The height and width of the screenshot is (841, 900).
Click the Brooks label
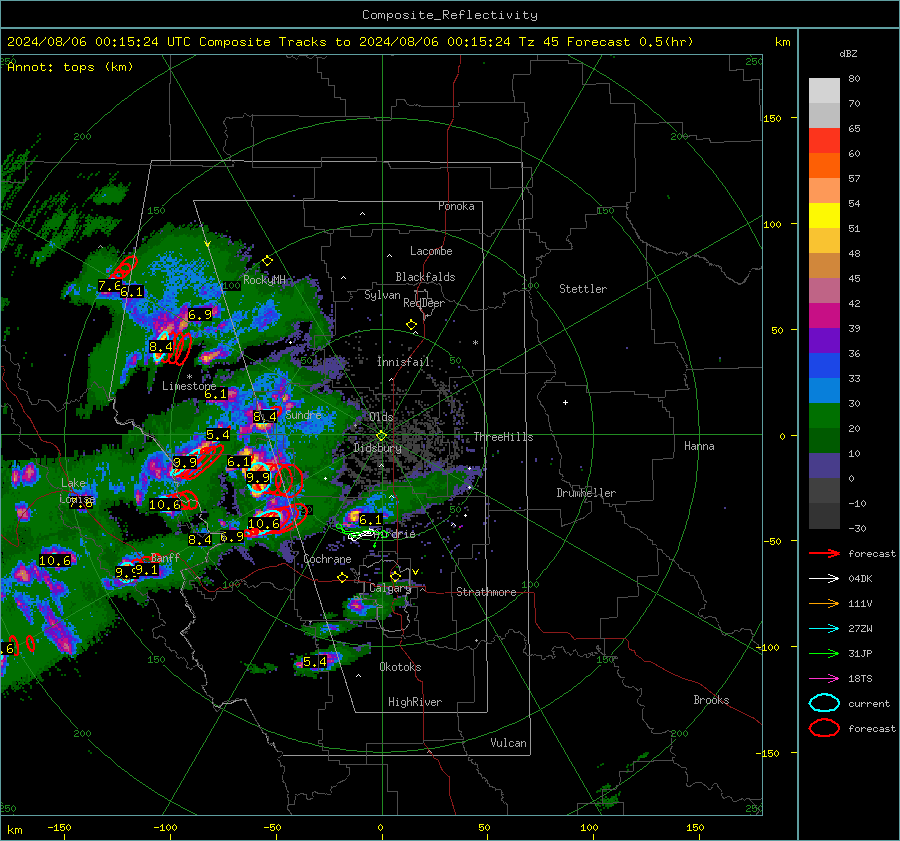(711, 700)
